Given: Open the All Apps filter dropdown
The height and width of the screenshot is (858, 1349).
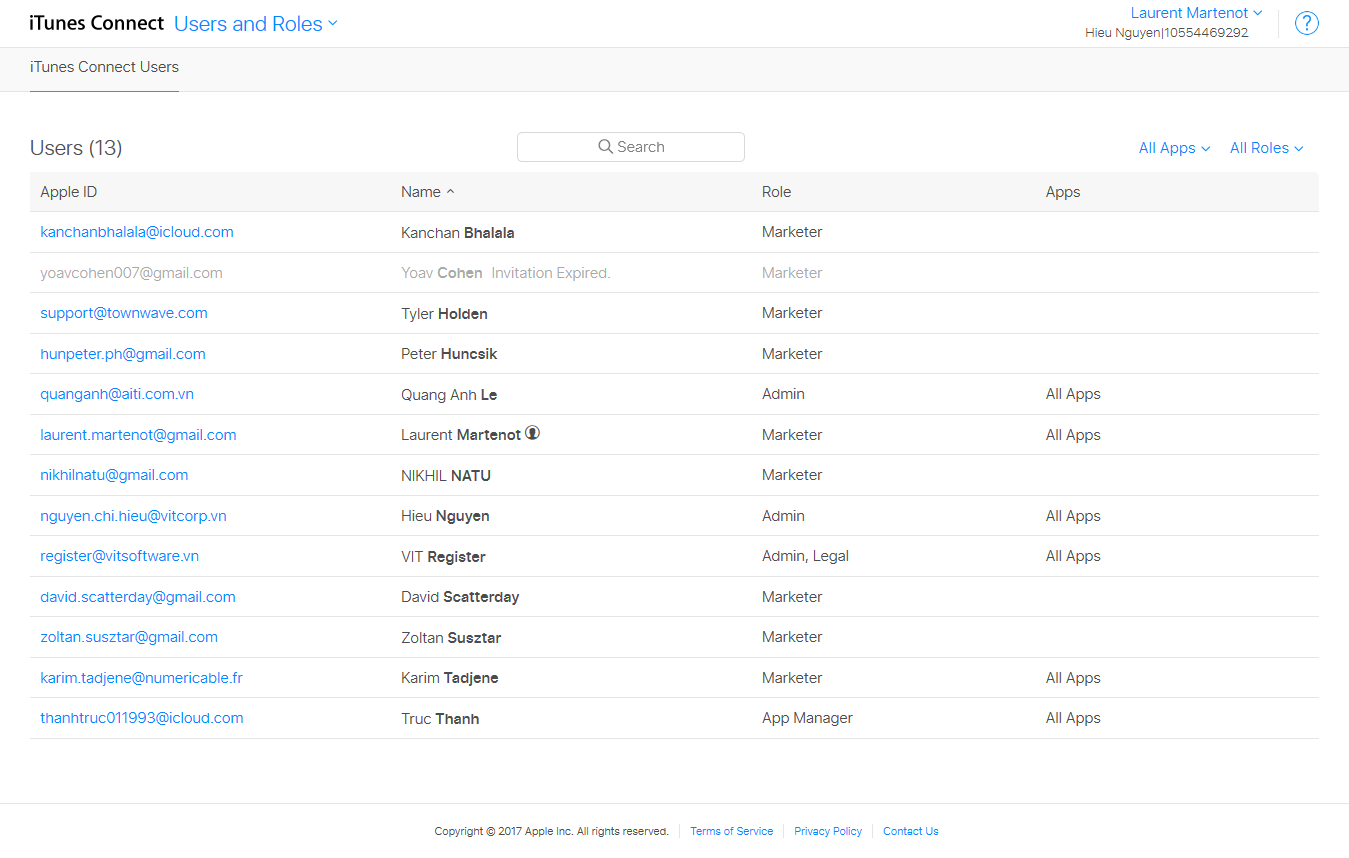Looking at the screenshot, I should [x=1174, y=148].
